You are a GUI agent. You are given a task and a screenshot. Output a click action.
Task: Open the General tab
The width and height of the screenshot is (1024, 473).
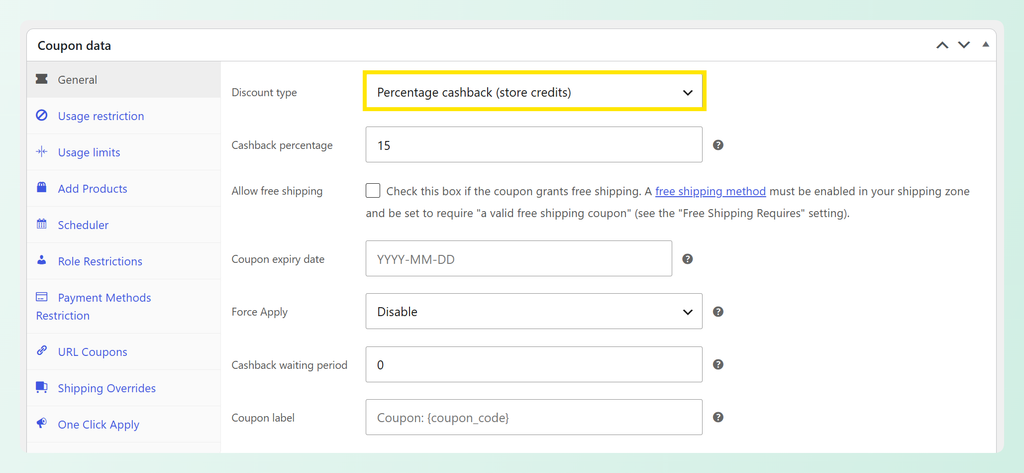coord(123,80)
